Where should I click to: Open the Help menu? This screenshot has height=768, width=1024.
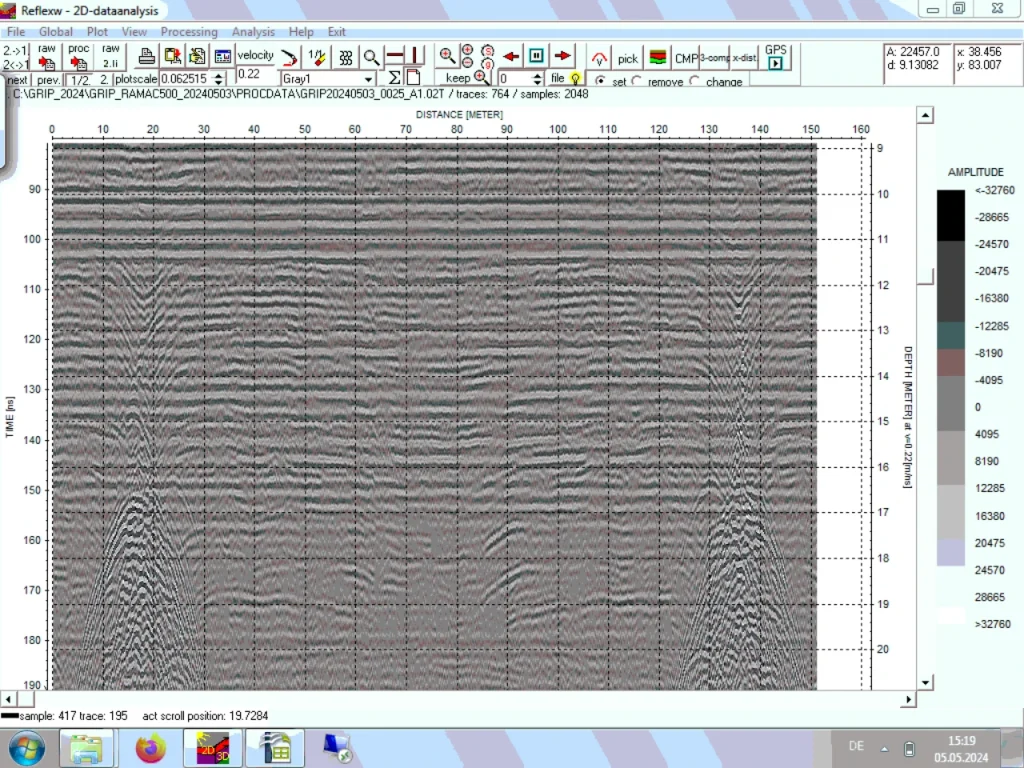point(301,31)
